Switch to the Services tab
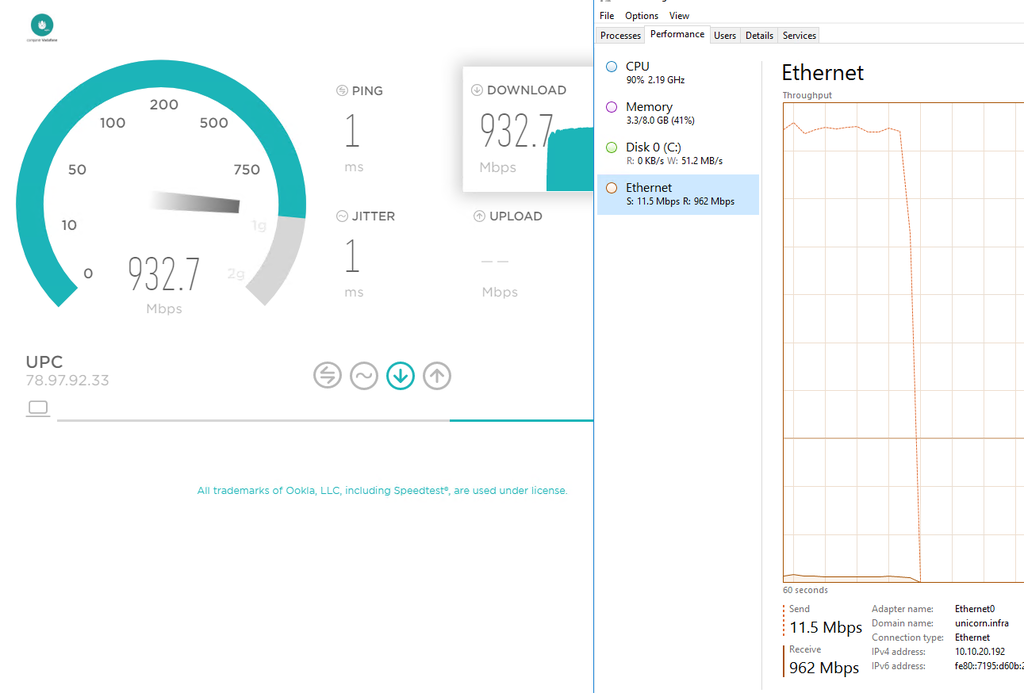 799,35
